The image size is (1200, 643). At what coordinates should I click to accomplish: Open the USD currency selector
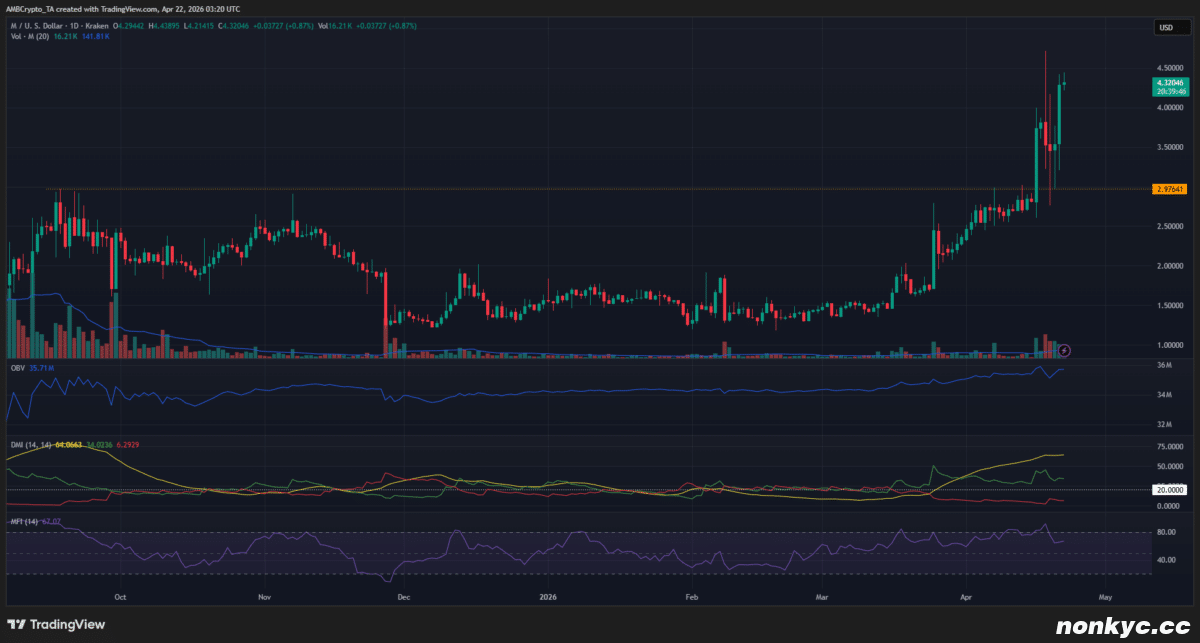pyautogui.click(x=1165, y=28)
